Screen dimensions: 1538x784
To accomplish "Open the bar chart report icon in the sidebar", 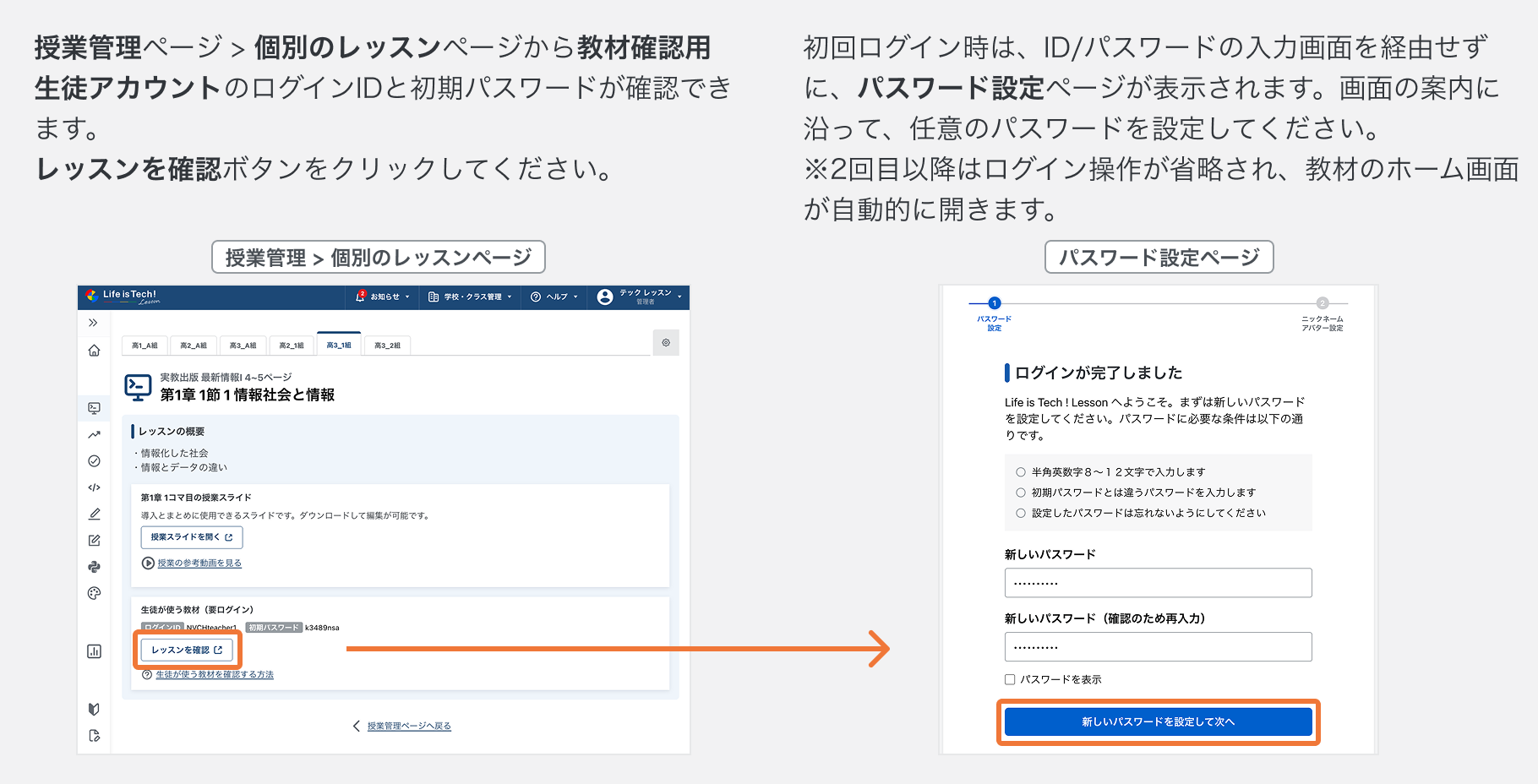I will [94, 651].
